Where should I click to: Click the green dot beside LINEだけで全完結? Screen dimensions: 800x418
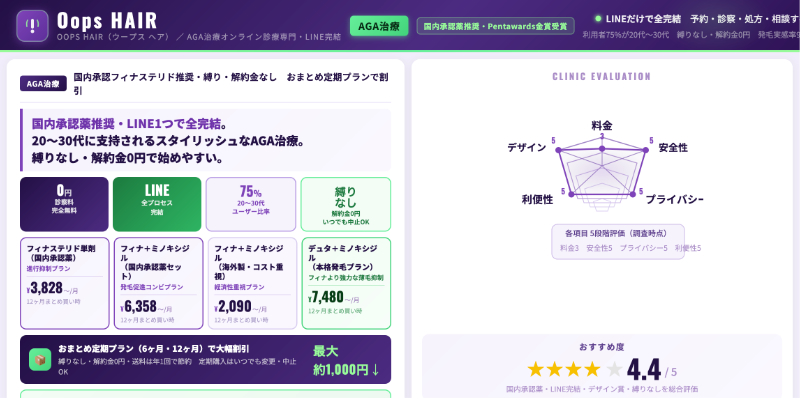click(x=598, y=18)
